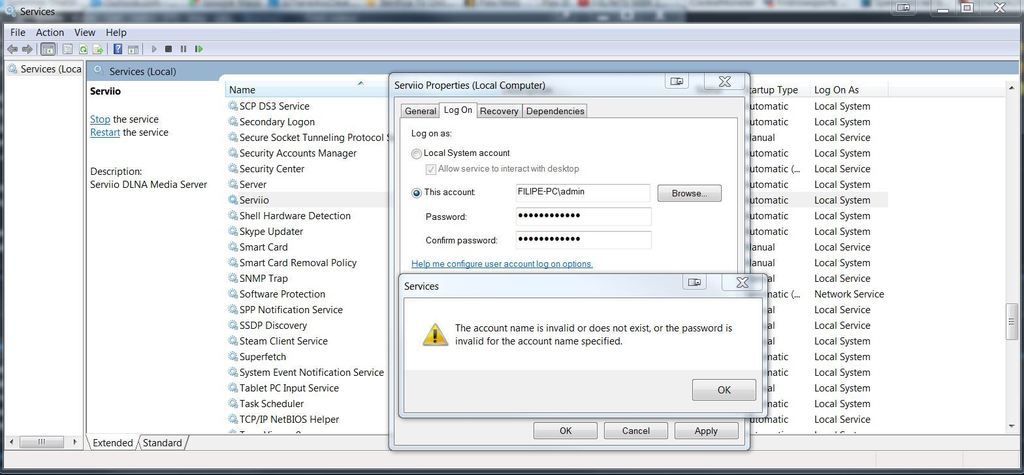Switch to the Dependencies tab
This screenshot has height=475, width=1024.
555,111
